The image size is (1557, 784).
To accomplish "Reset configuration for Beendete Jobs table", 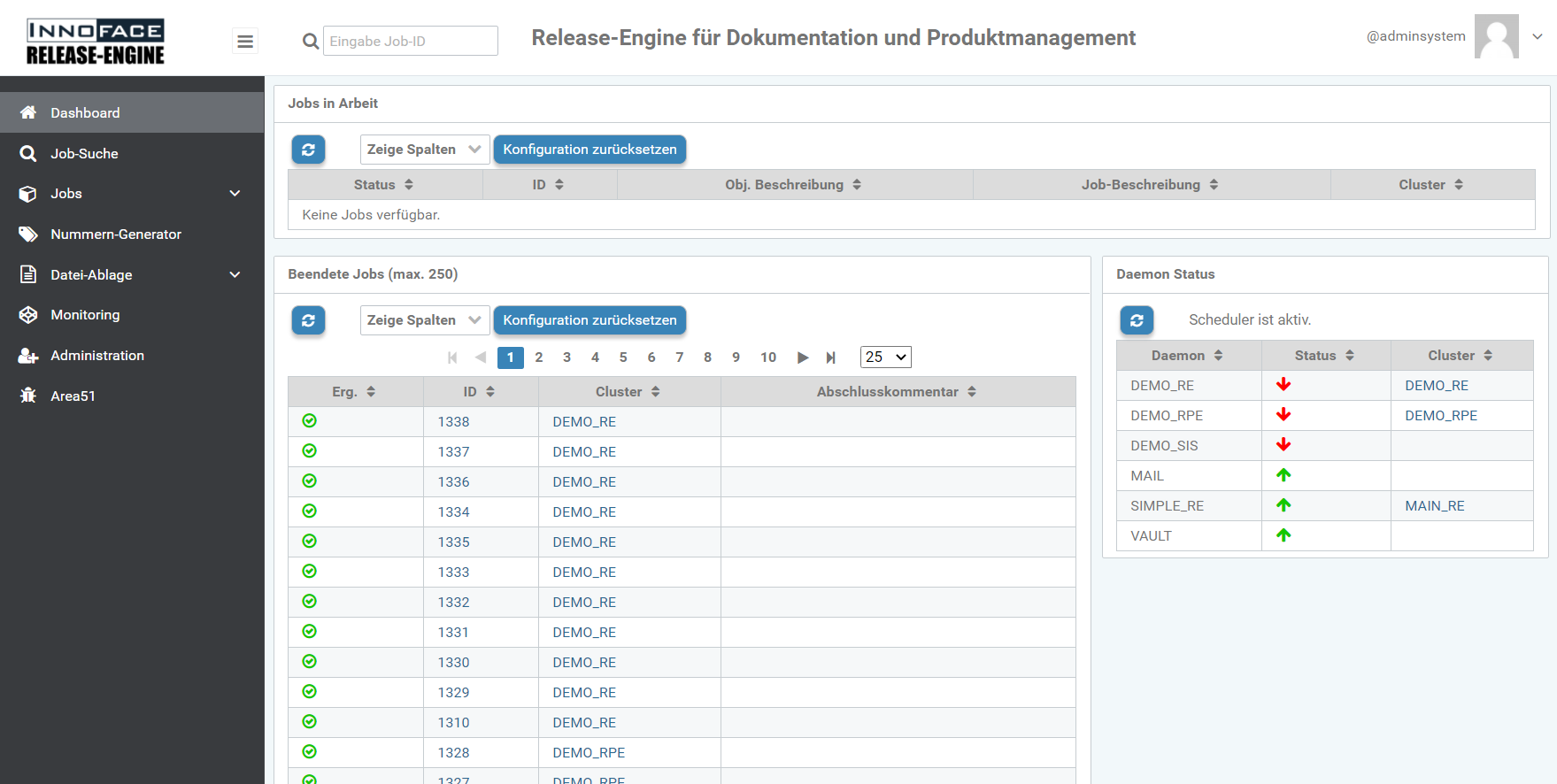I will pos(590,320).
